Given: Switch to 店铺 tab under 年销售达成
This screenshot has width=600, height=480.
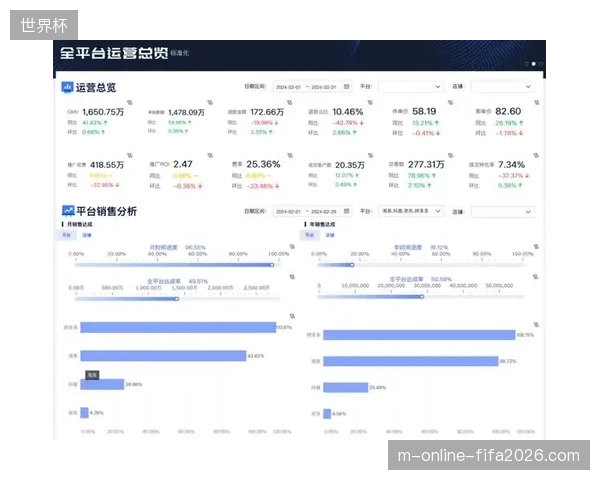Looking at the screenshot, I should pyautogui.click(x=330, y=235).
